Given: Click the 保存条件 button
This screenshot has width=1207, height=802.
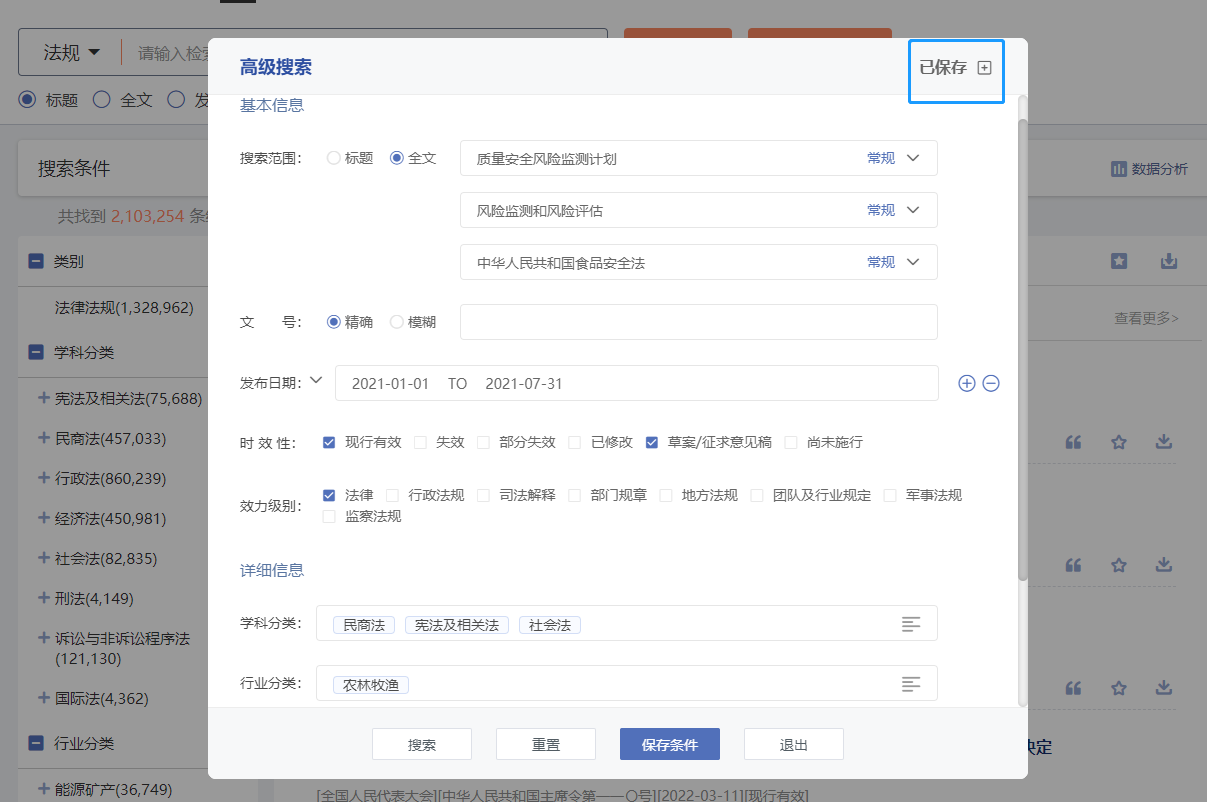Looking at the screenshot, I should coord(669,745).
